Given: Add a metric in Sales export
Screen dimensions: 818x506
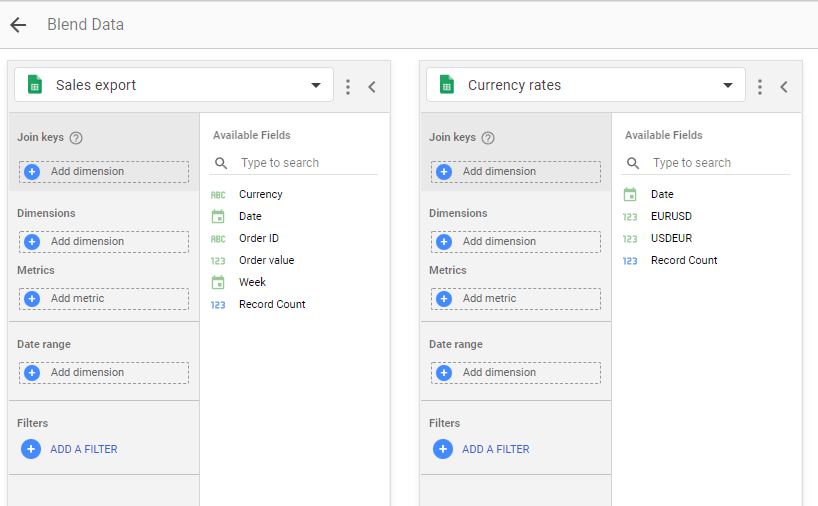Looking at the screenshot, I should point(104,298).
